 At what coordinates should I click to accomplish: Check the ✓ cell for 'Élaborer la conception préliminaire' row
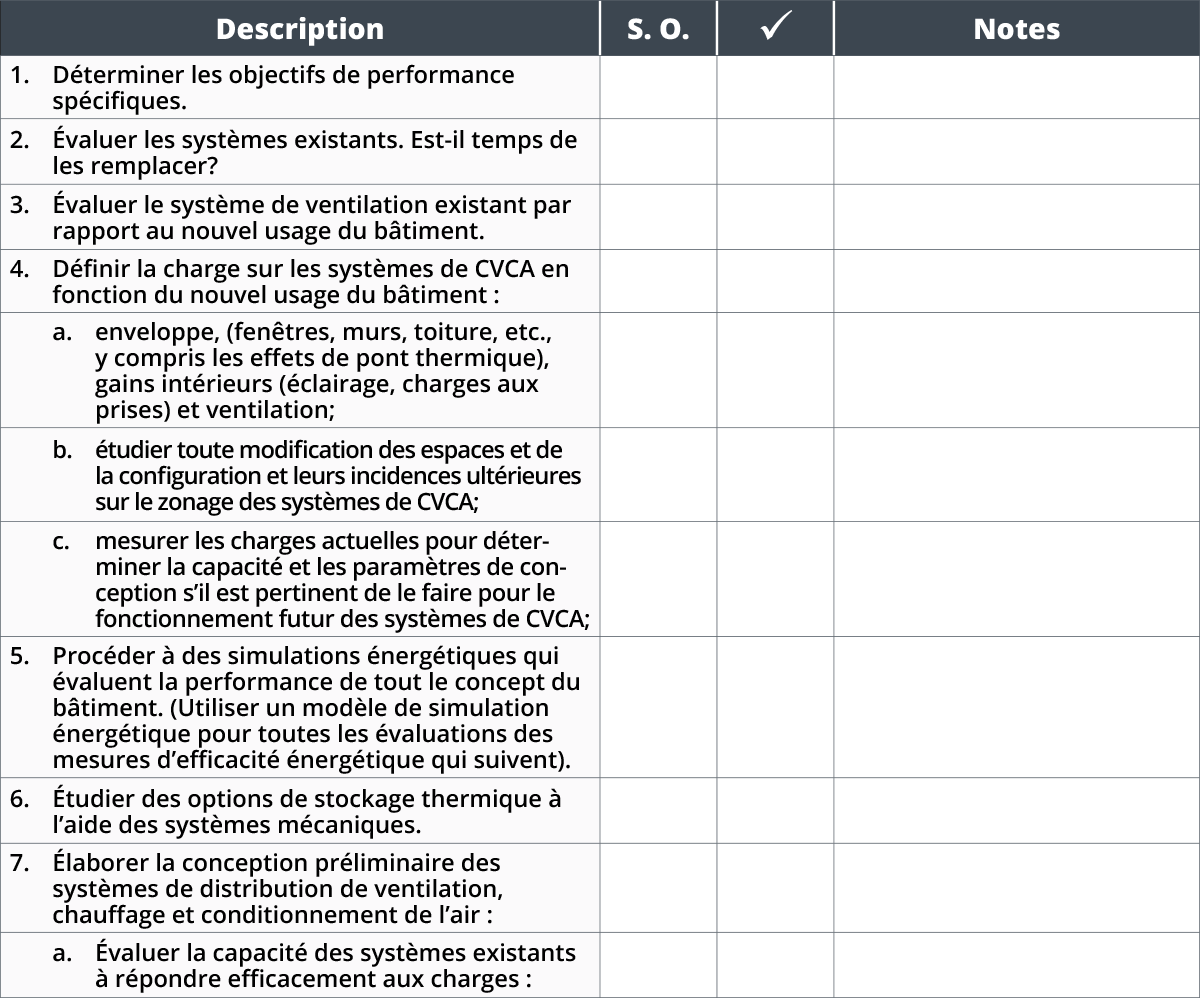click(775, 888)
